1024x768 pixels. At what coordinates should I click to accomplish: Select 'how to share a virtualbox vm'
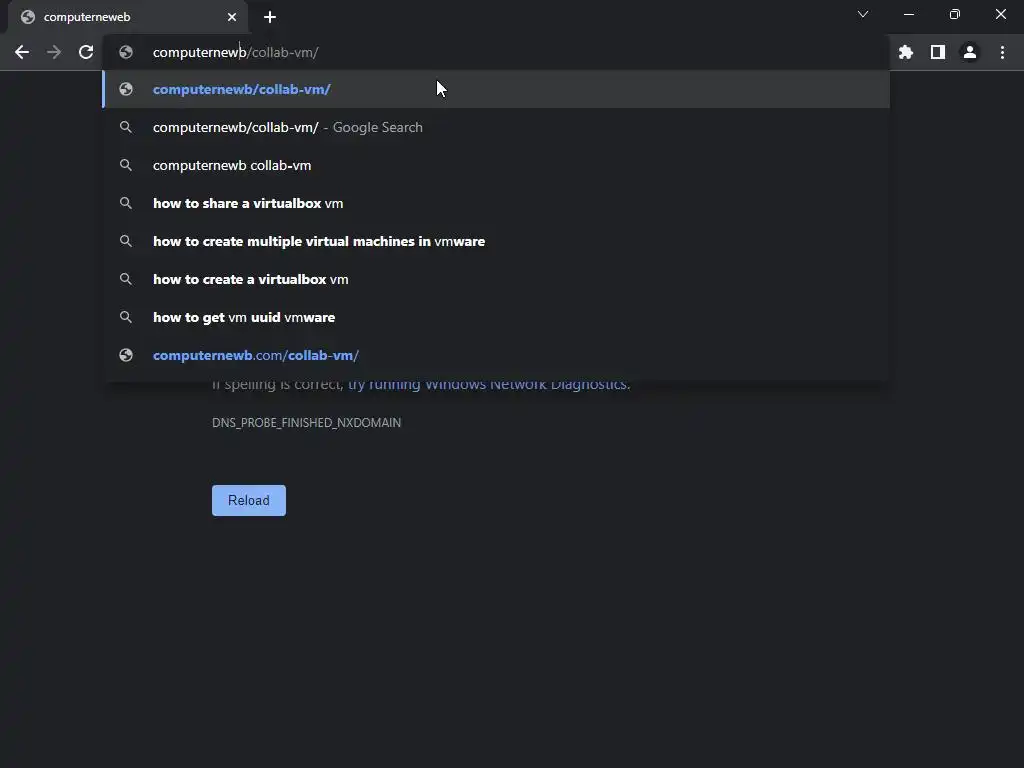click(496, 203)
